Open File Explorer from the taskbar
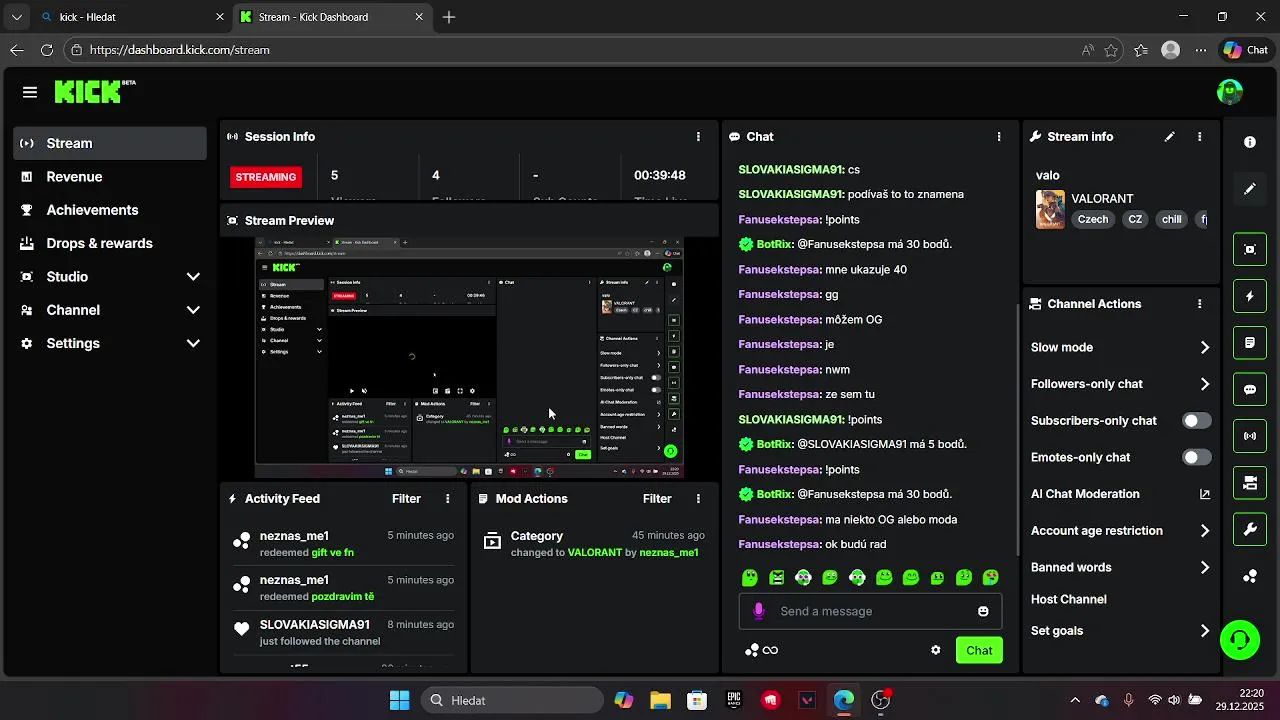Viewport: 1280px width, 720px height. 660,700
